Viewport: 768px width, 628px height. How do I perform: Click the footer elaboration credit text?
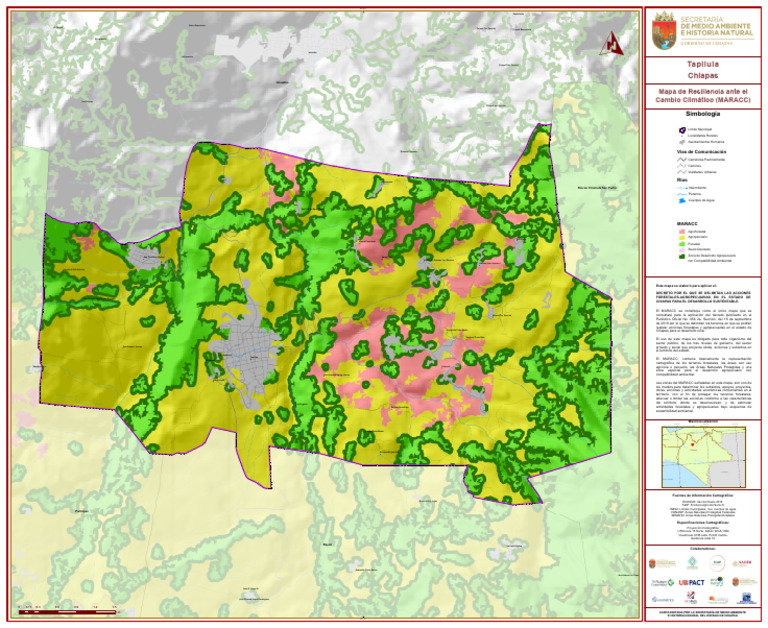pos(703,614)
